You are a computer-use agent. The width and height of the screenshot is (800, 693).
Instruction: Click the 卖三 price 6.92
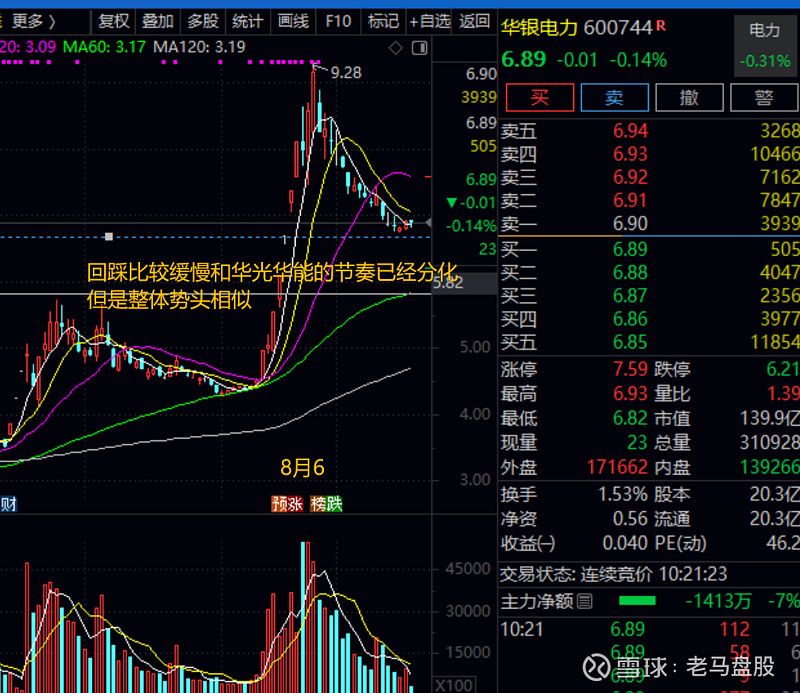point(630,177)
